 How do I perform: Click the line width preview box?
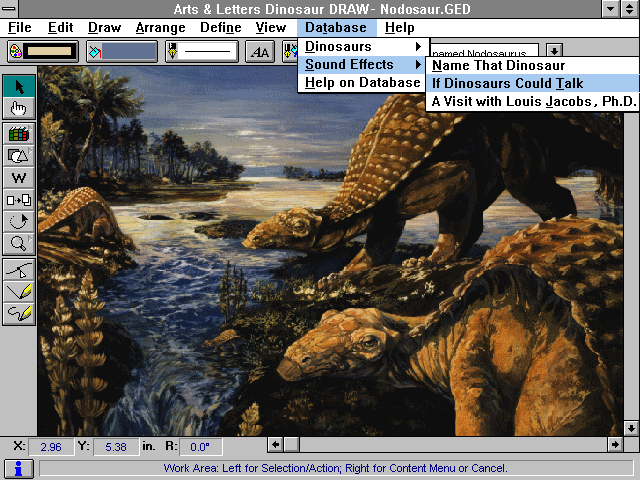coord(208,51)
